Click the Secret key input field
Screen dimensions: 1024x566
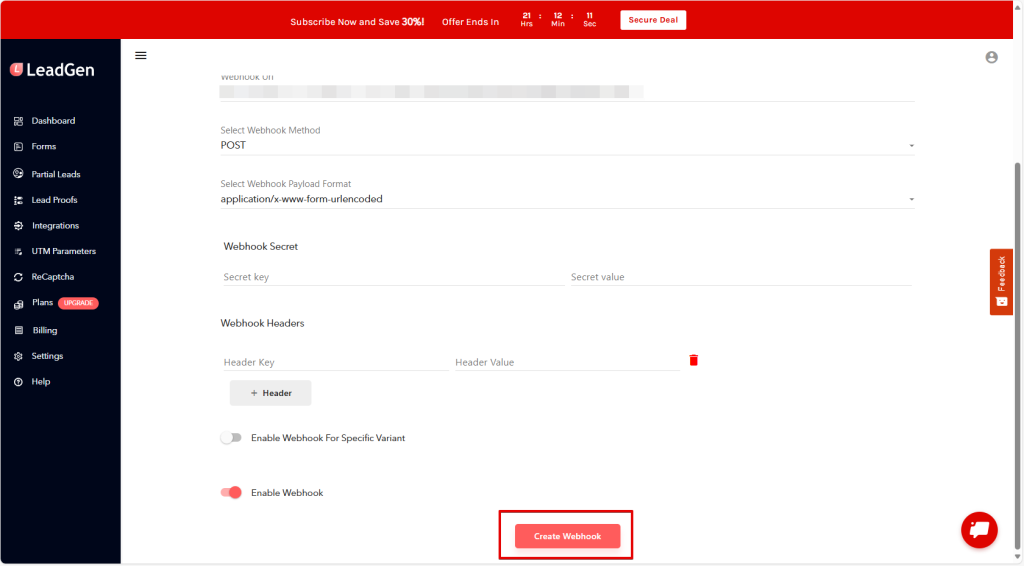tap(392, 277)
